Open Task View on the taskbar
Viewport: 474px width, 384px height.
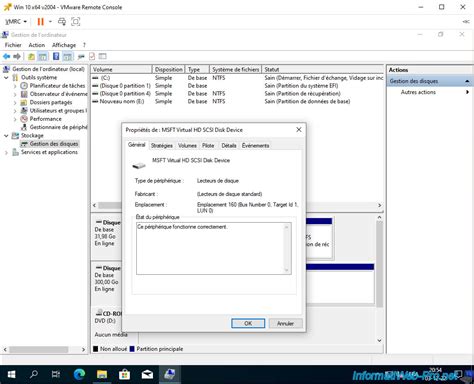[56, 375]
